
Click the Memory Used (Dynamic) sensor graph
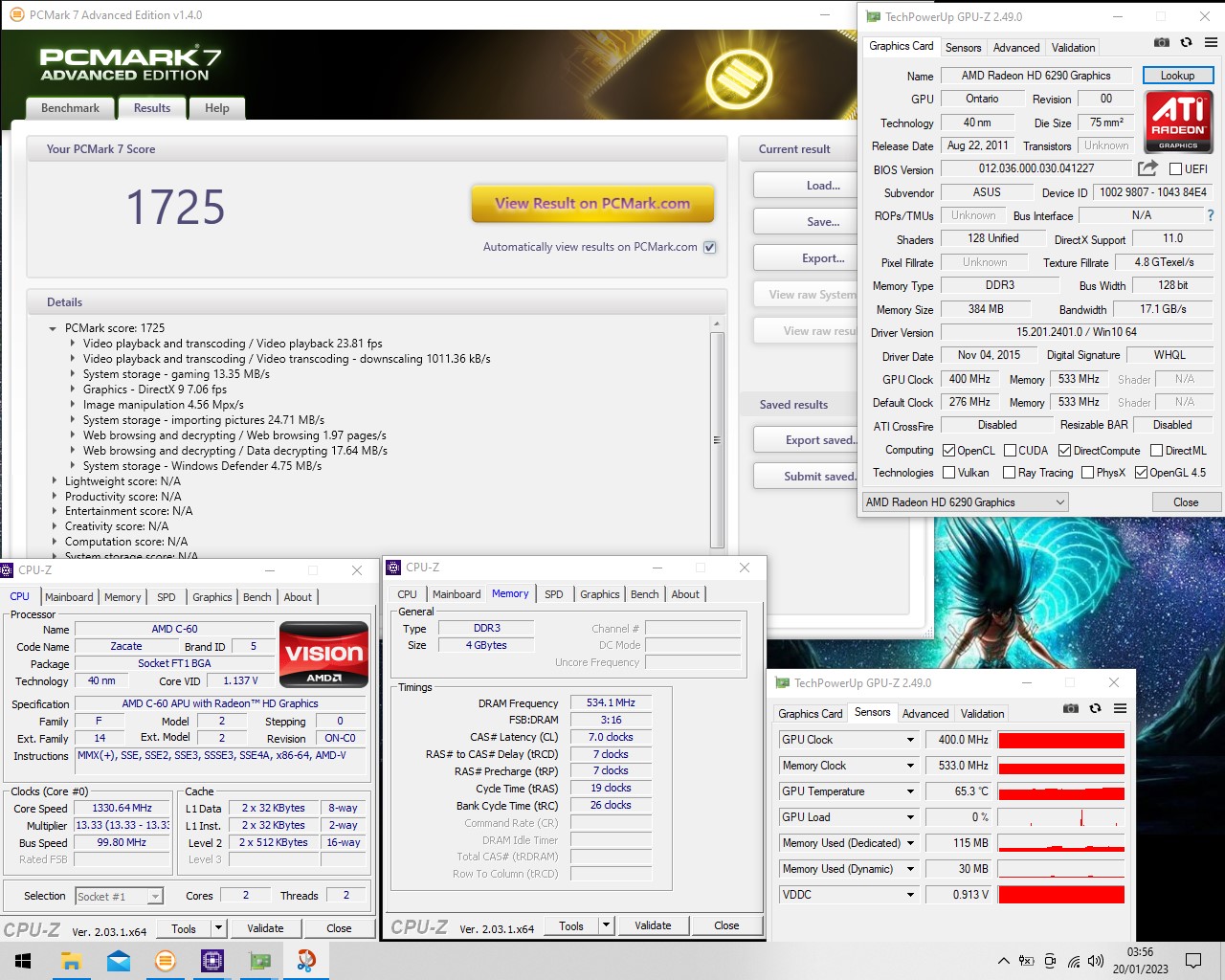point(1061,869)
